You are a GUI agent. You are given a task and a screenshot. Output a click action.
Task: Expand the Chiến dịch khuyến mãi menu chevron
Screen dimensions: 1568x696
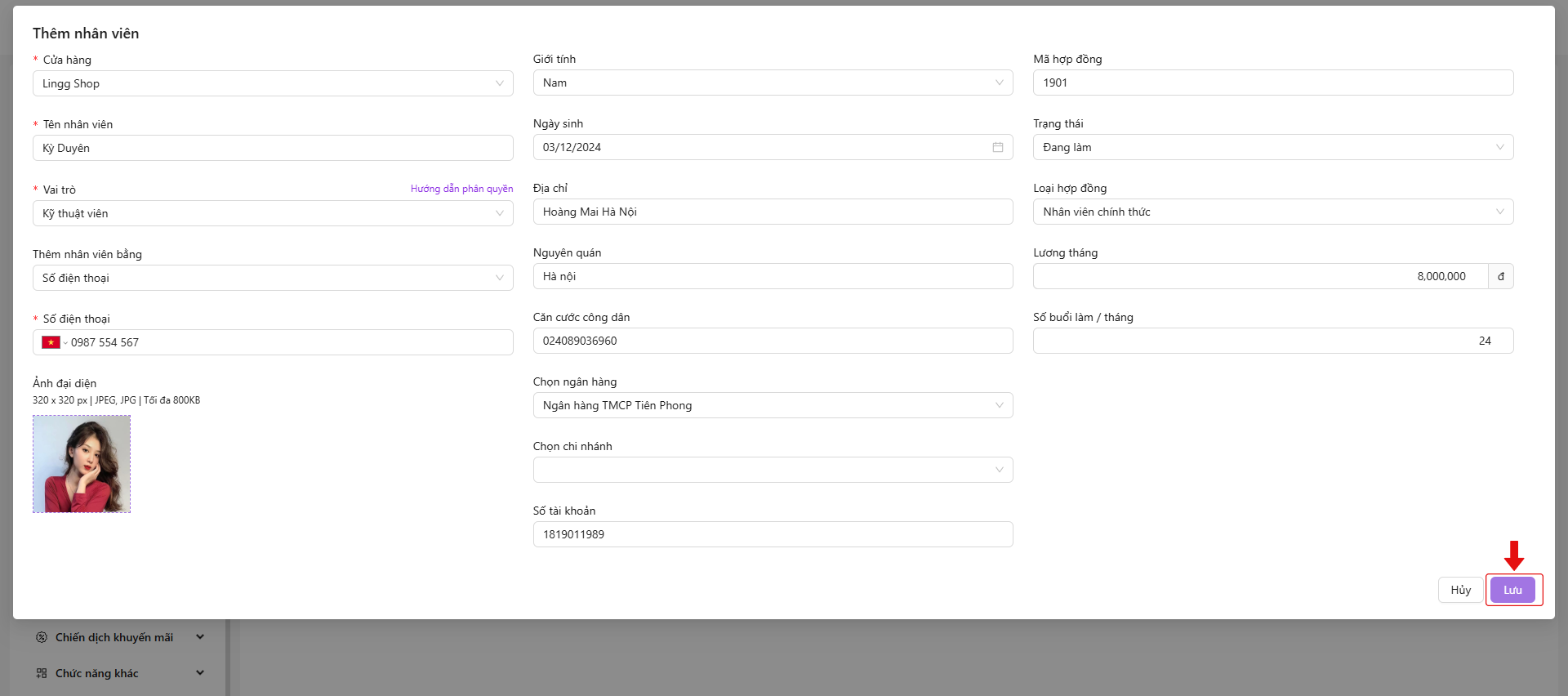click(200, 637)
